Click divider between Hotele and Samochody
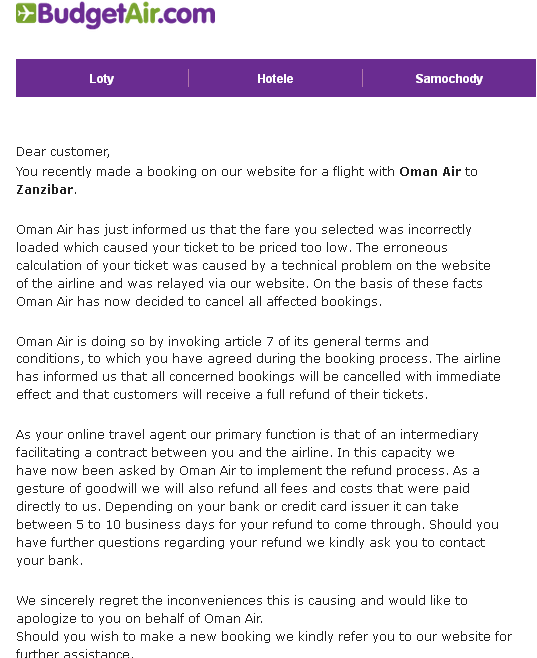The width and height of the screenshot is (537, 658). [362, 78]
